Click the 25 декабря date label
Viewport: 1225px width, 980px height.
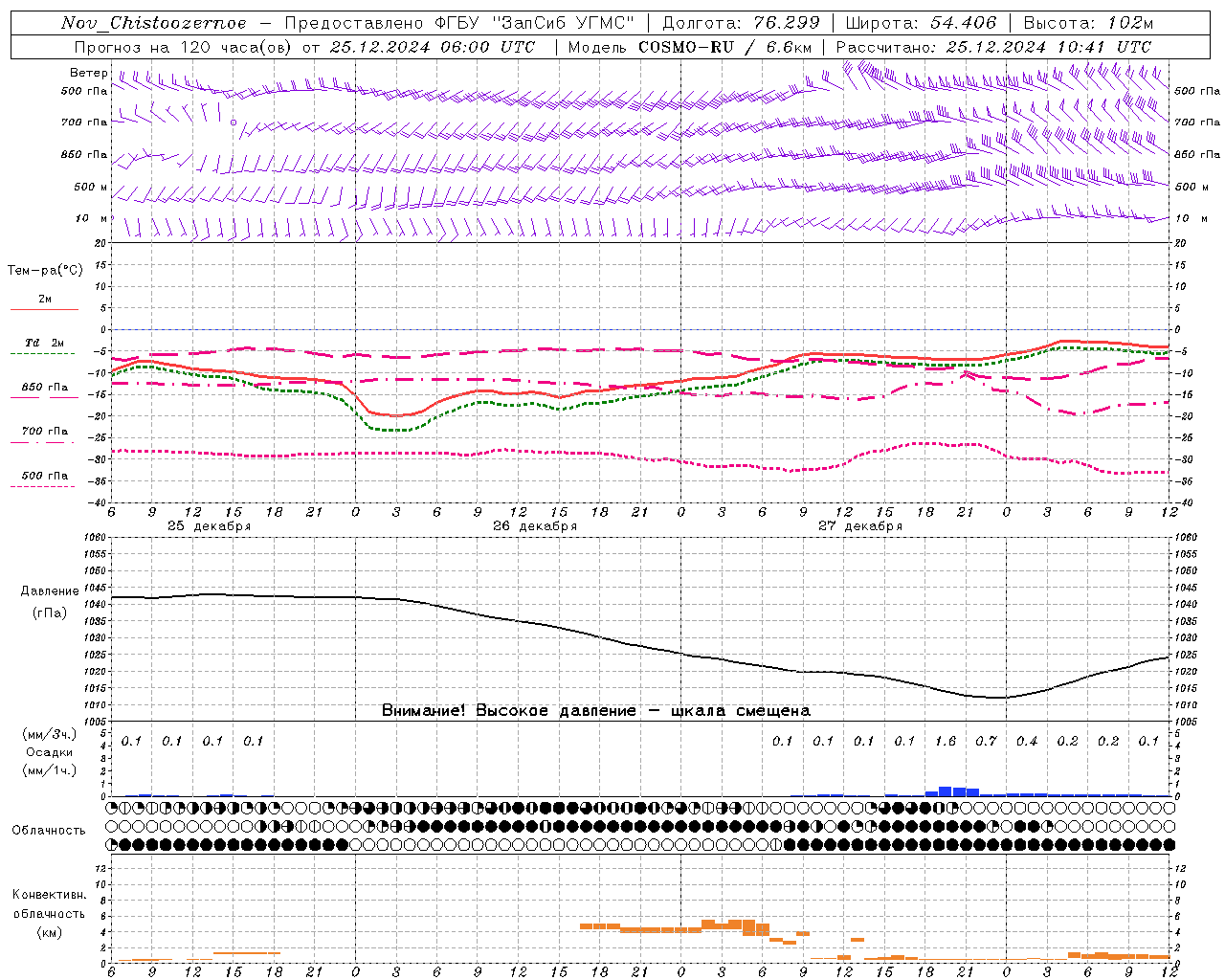point(209,526)
